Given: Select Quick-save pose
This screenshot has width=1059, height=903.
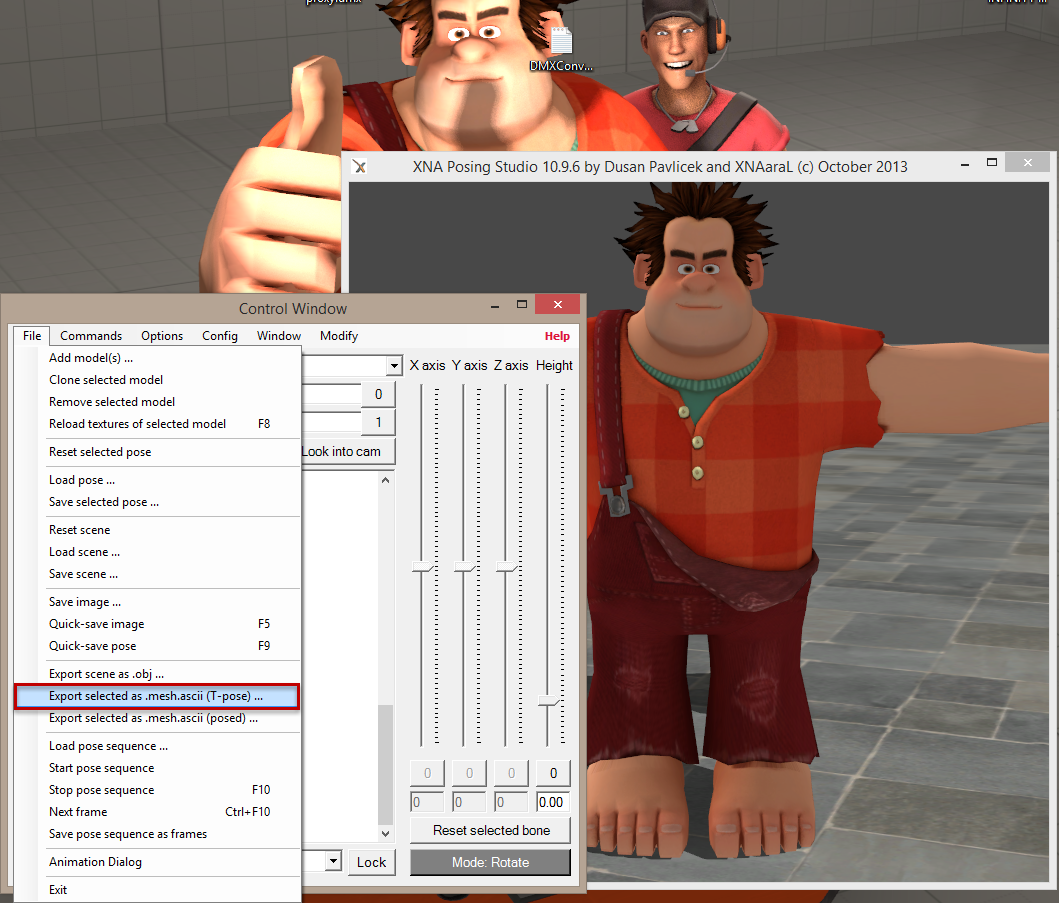Looking at the screenshot, I should (x=157, y=646).
